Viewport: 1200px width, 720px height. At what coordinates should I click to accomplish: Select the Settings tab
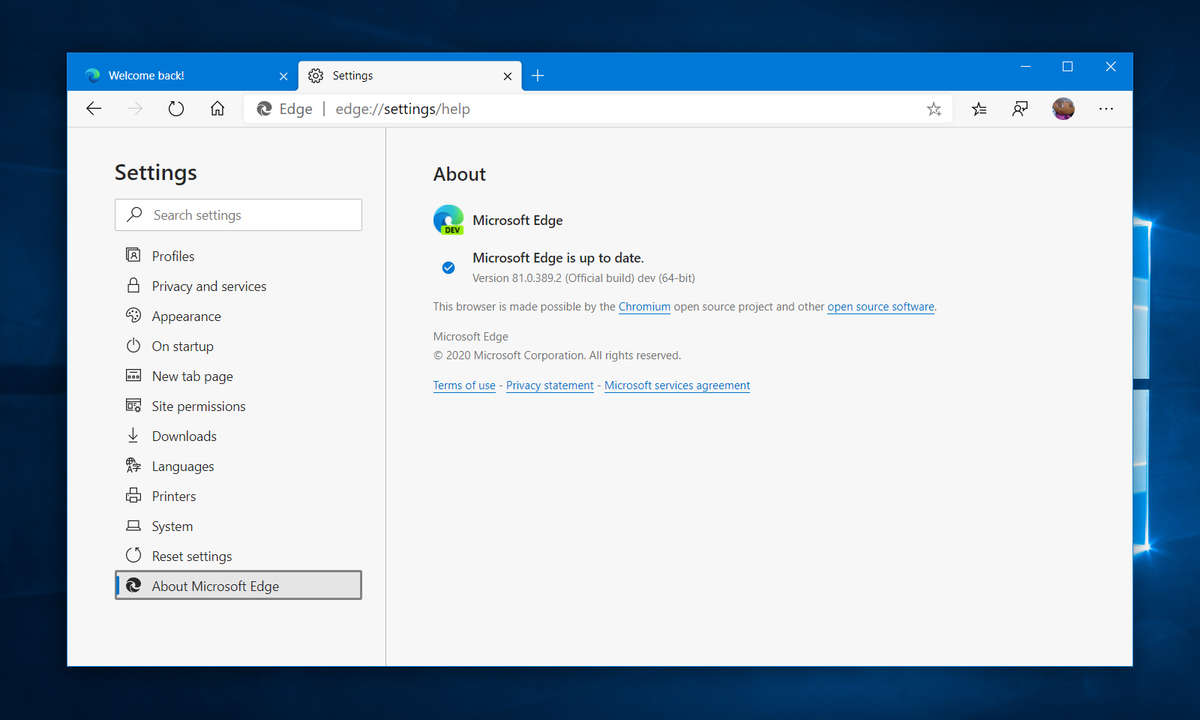click(410, 75)
